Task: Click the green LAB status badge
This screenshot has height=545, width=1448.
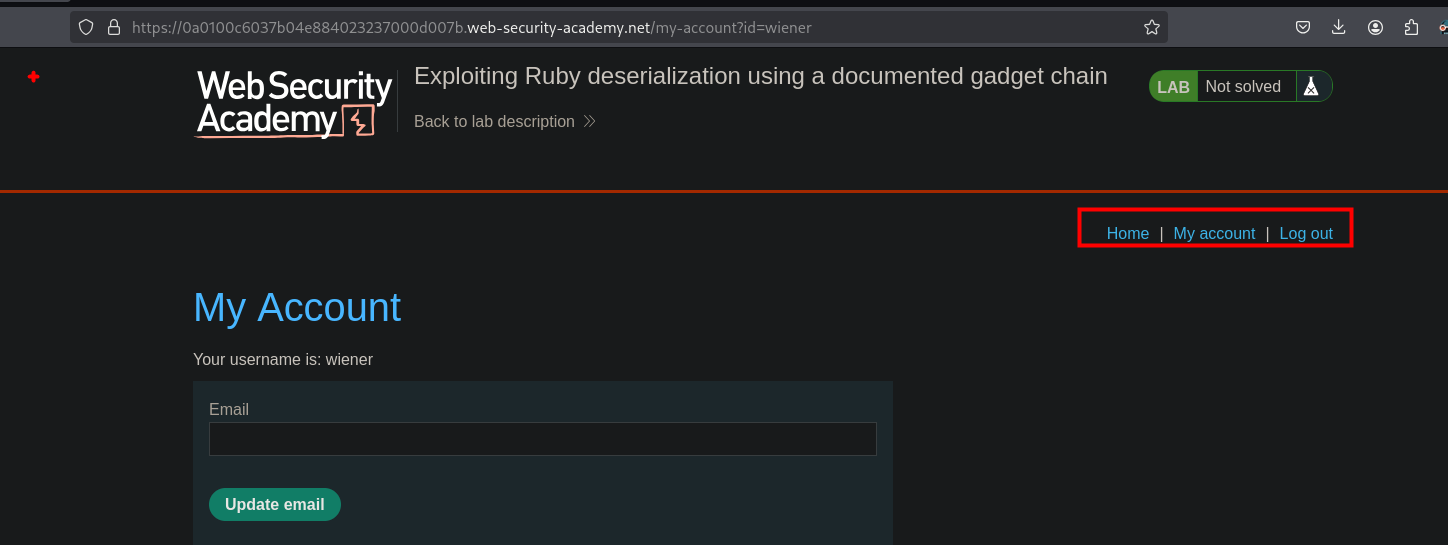Action: (x=1173, y=87)
